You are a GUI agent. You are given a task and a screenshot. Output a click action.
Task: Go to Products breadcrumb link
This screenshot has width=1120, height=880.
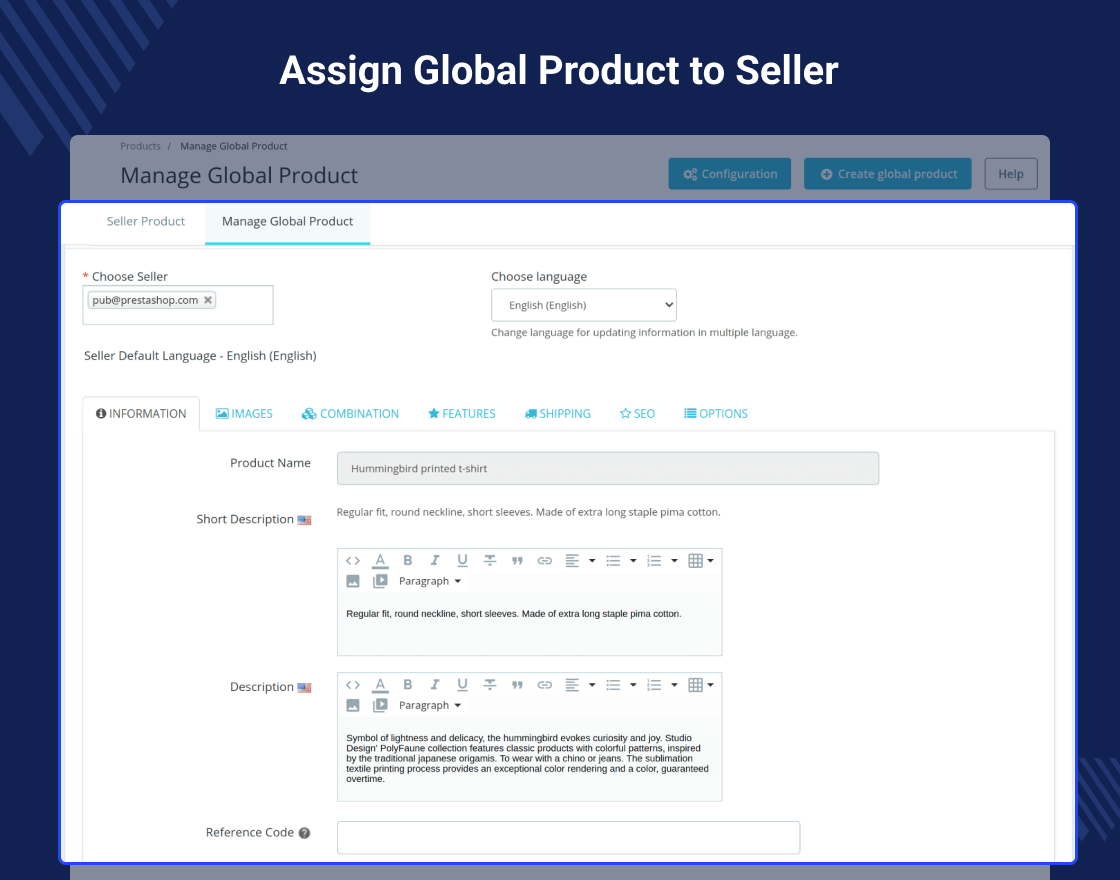pyautogui.click(x=140, y=146)
